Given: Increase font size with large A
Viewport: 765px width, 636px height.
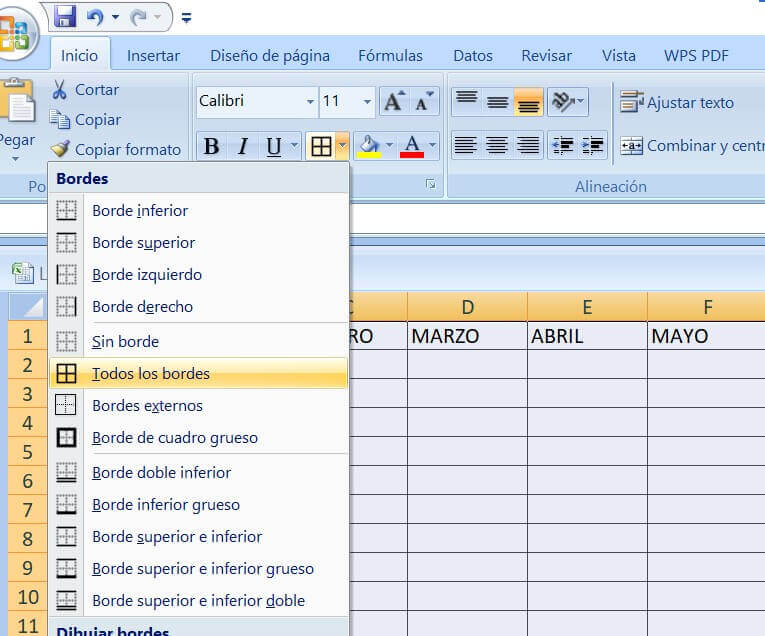Looking at the screenshot, I should [x=394, y=101].
